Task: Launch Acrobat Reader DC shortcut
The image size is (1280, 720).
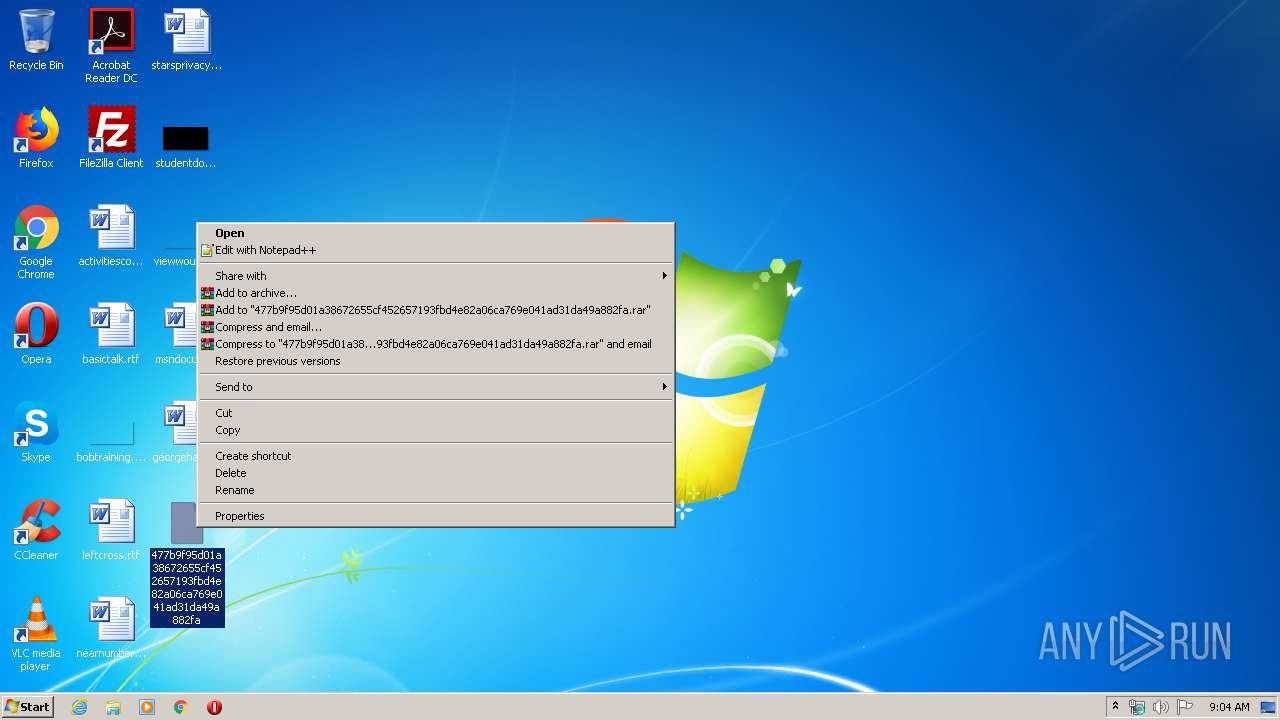Action: 111,46
